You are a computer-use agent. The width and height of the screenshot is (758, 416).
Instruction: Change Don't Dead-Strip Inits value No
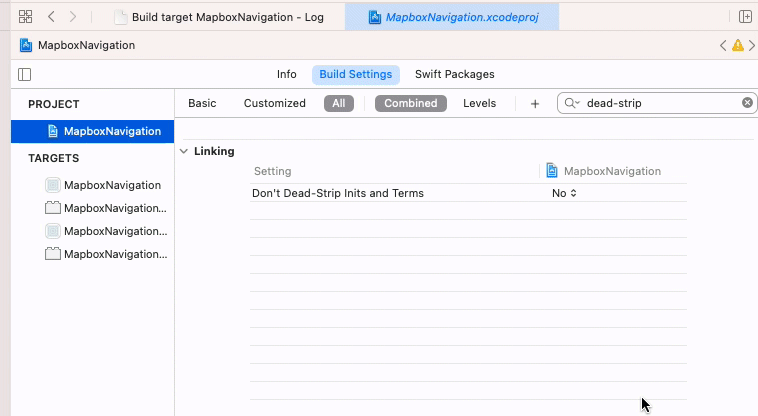click(564, 193)
